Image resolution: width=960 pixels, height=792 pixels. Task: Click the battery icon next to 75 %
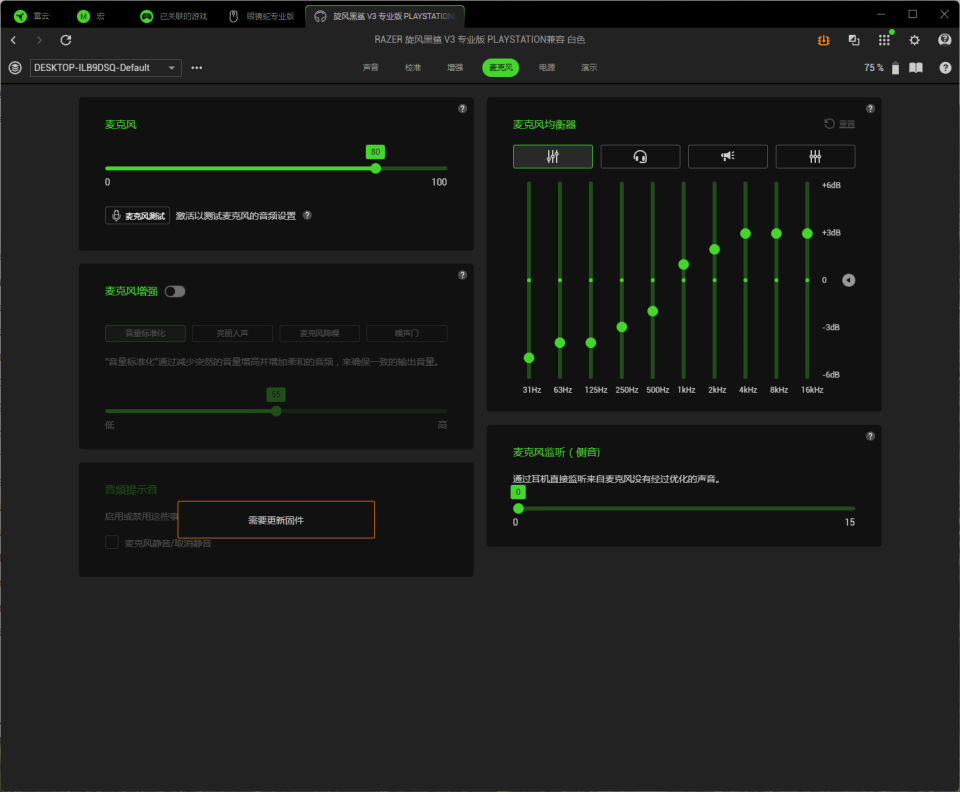895,67
